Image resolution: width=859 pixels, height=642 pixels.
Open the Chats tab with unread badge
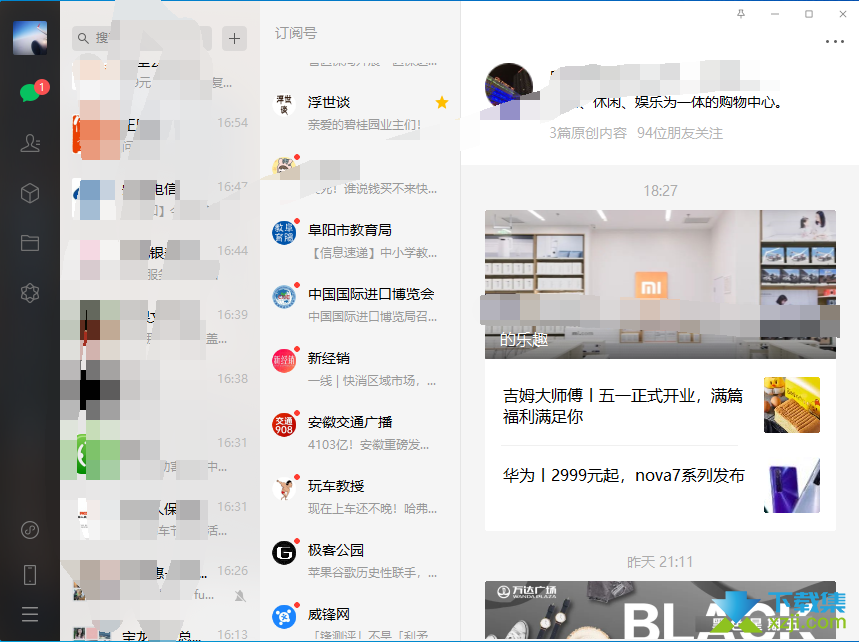pyautogui.click(x=30, y=92)
